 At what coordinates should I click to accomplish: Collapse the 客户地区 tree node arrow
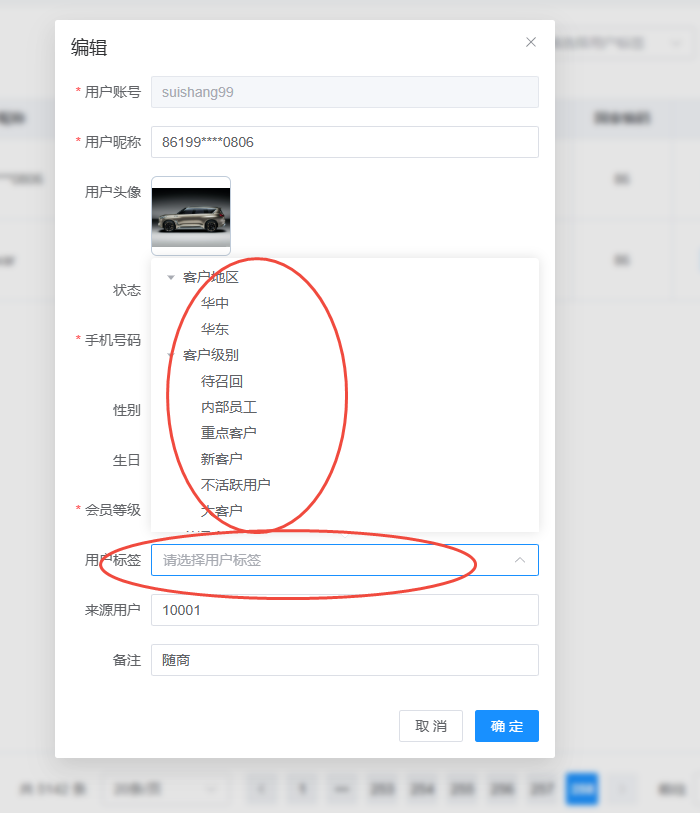coord(171,278)
